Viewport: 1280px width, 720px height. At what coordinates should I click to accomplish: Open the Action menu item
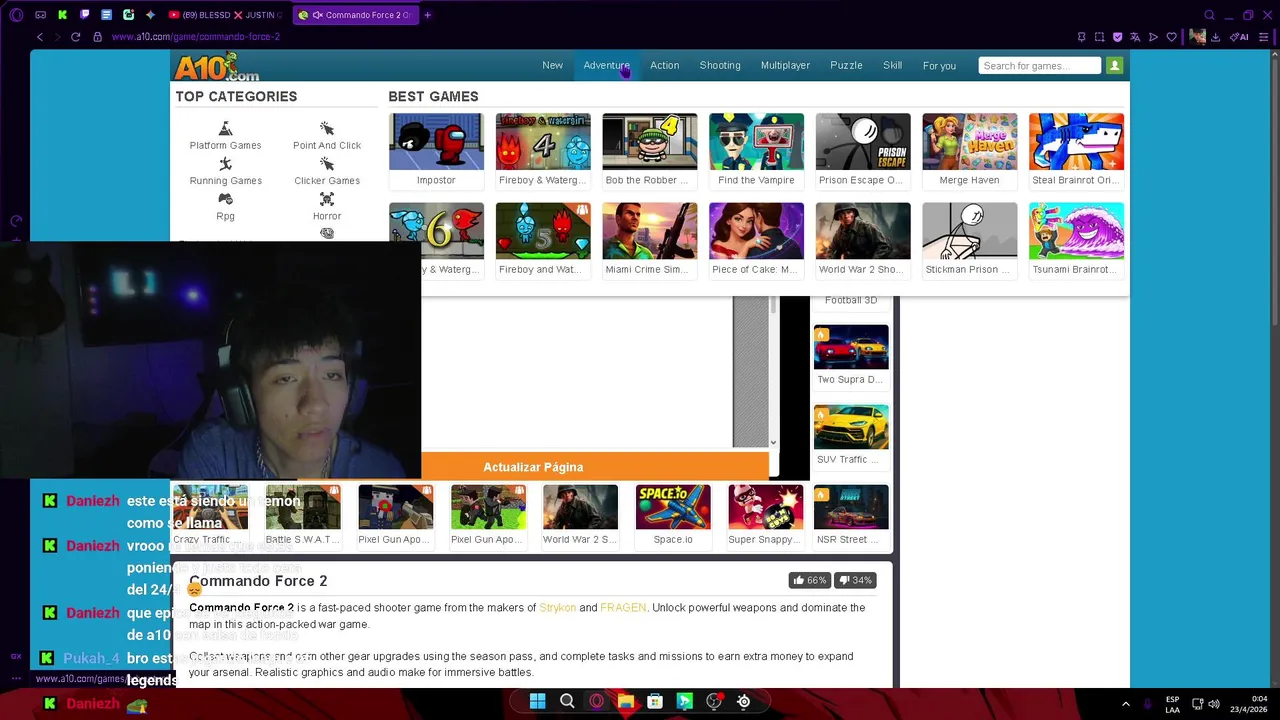[664, 66]
